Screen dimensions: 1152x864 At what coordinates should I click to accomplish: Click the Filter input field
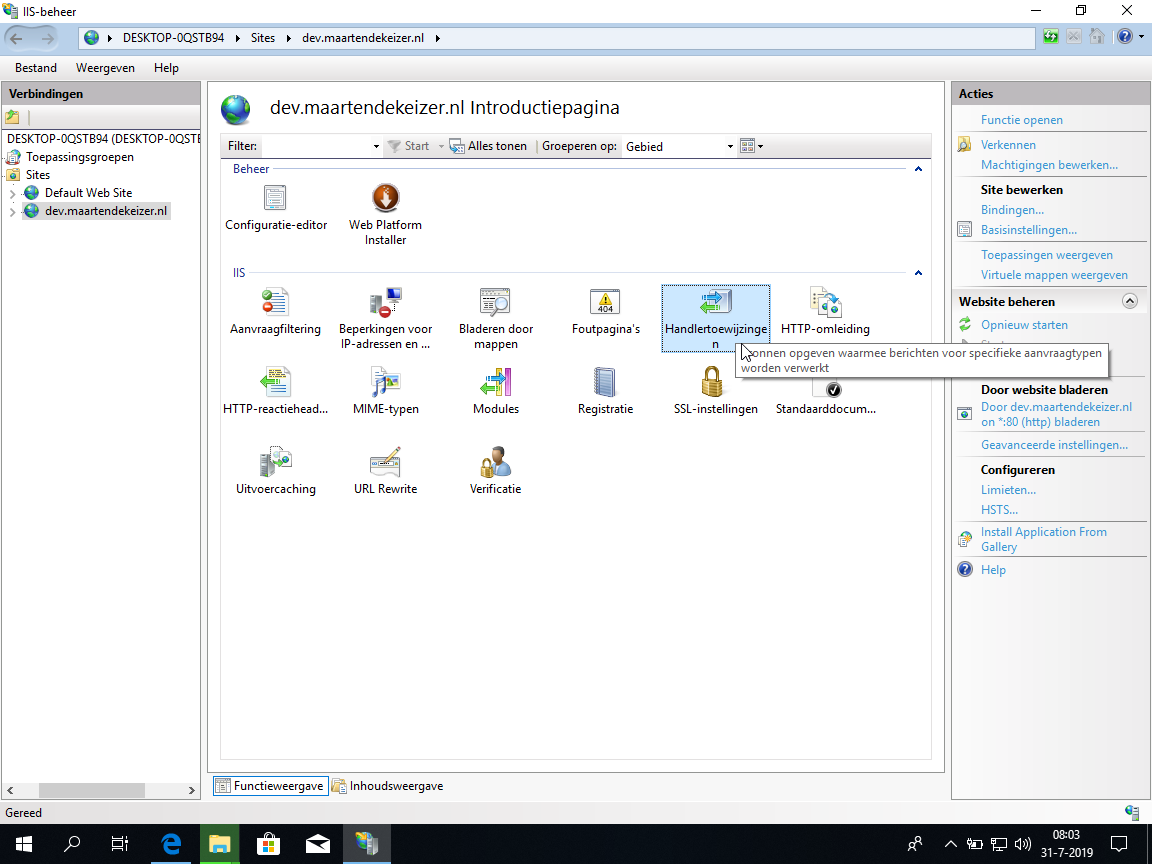(x=316, y=146)
